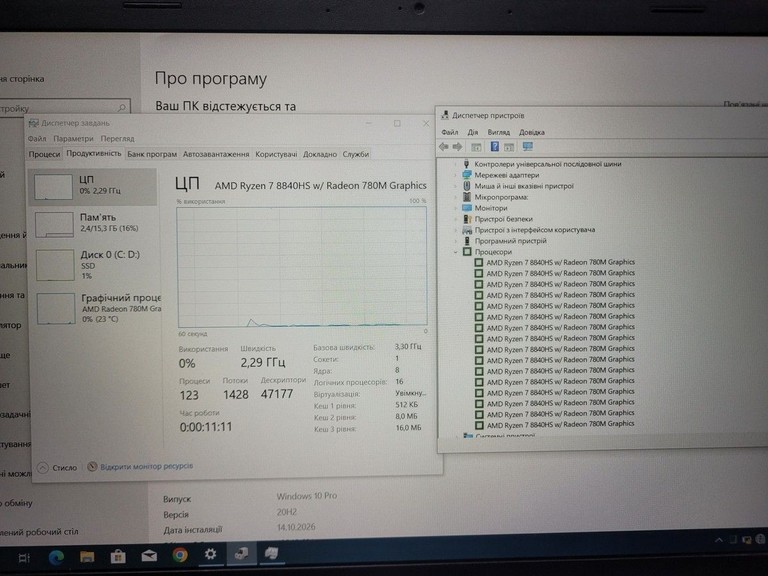
Task: Open File Explorer from the taskbar
Action: 87,556
